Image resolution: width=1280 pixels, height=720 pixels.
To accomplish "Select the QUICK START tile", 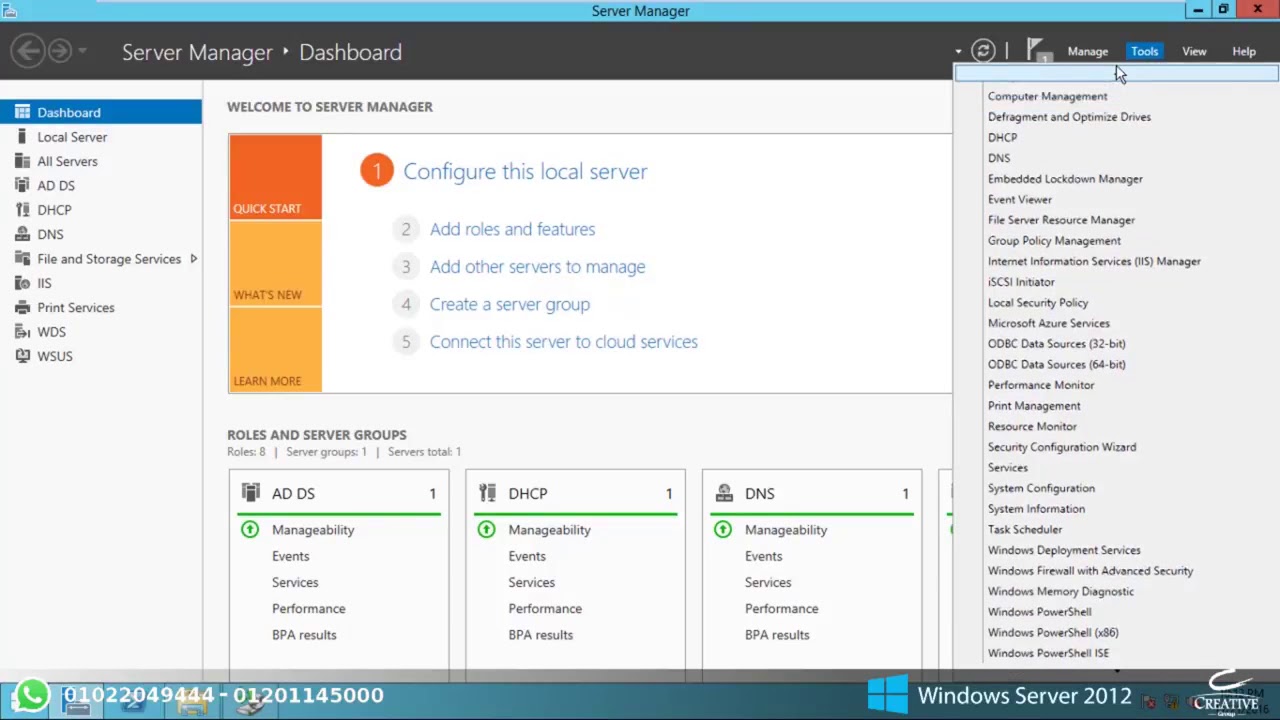I will [275, 177].
